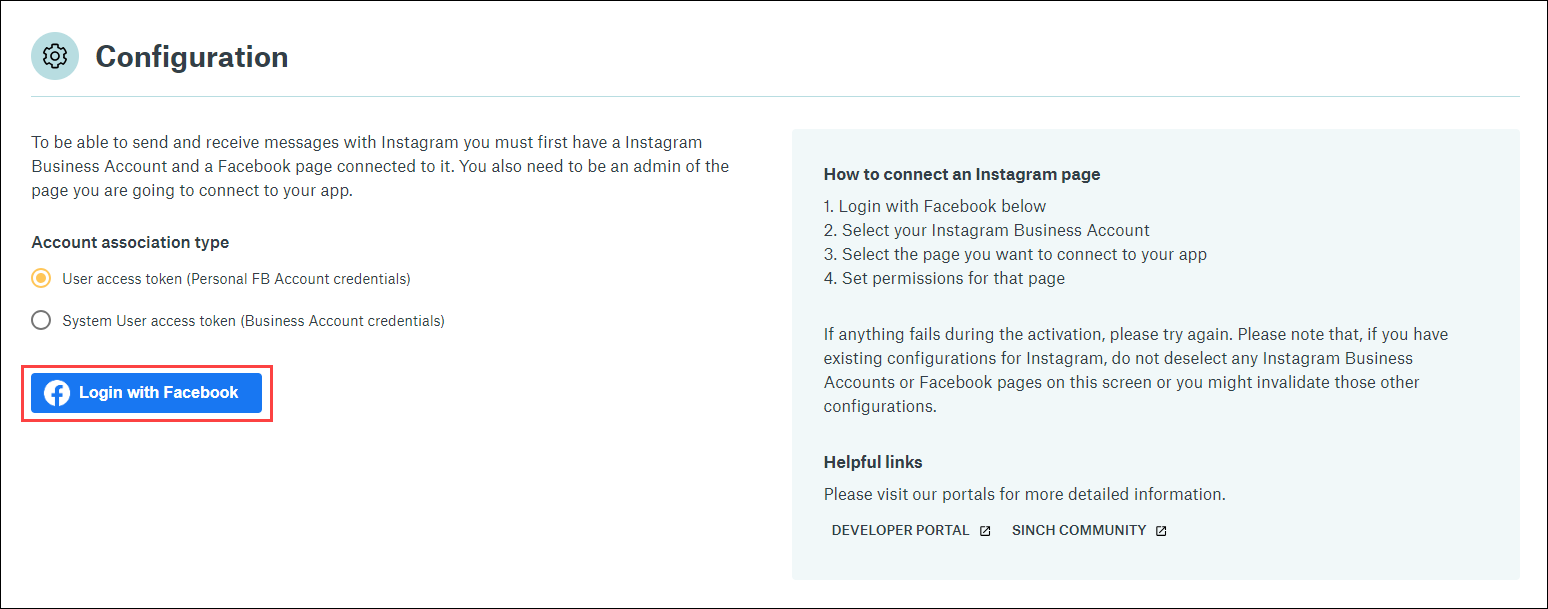Click step one of the Instagram connection instructions
Viewport: 1548px width, 609px height.
pos(934,206)
